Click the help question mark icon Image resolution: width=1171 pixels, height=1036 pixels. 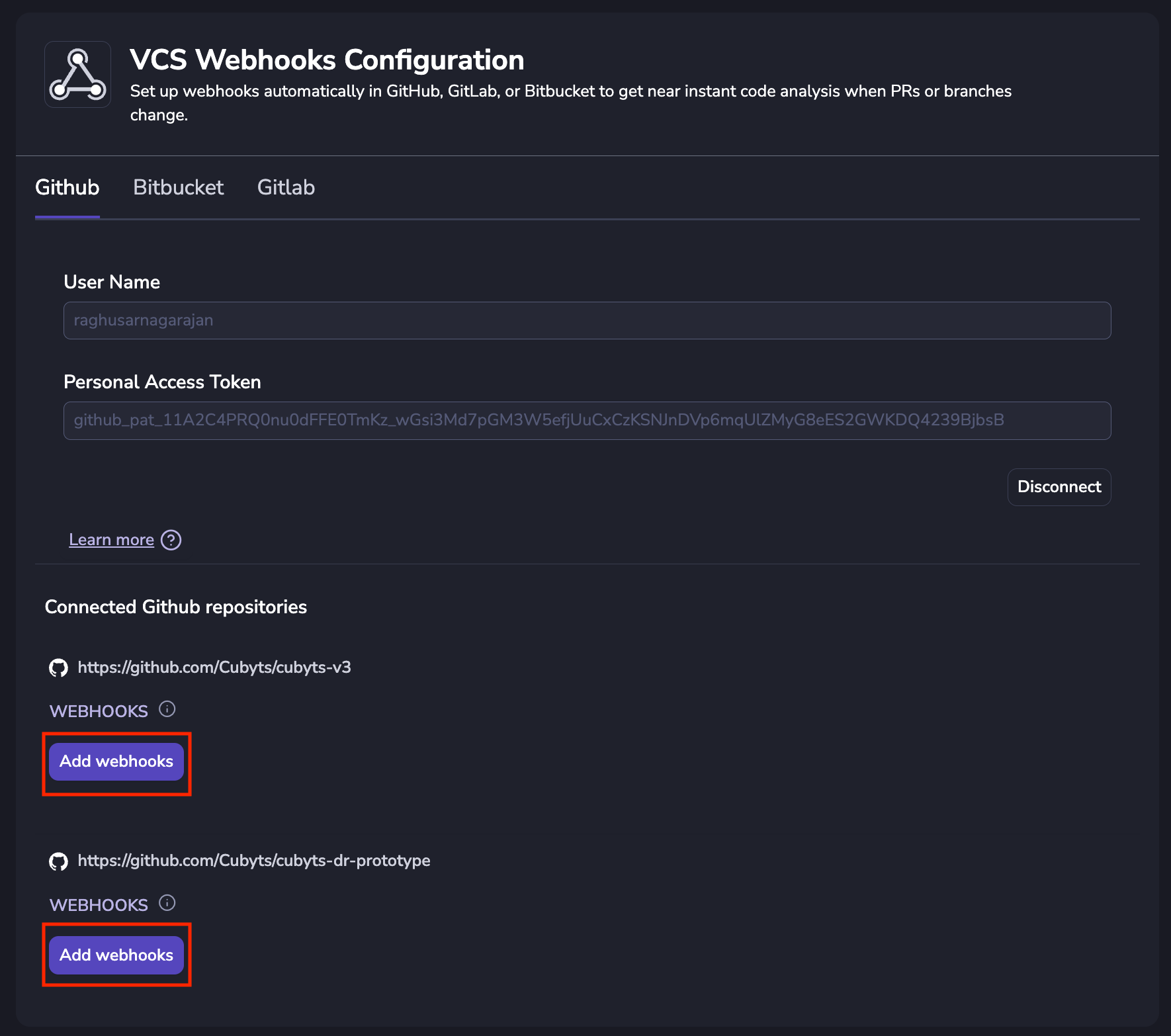[171, 540]
